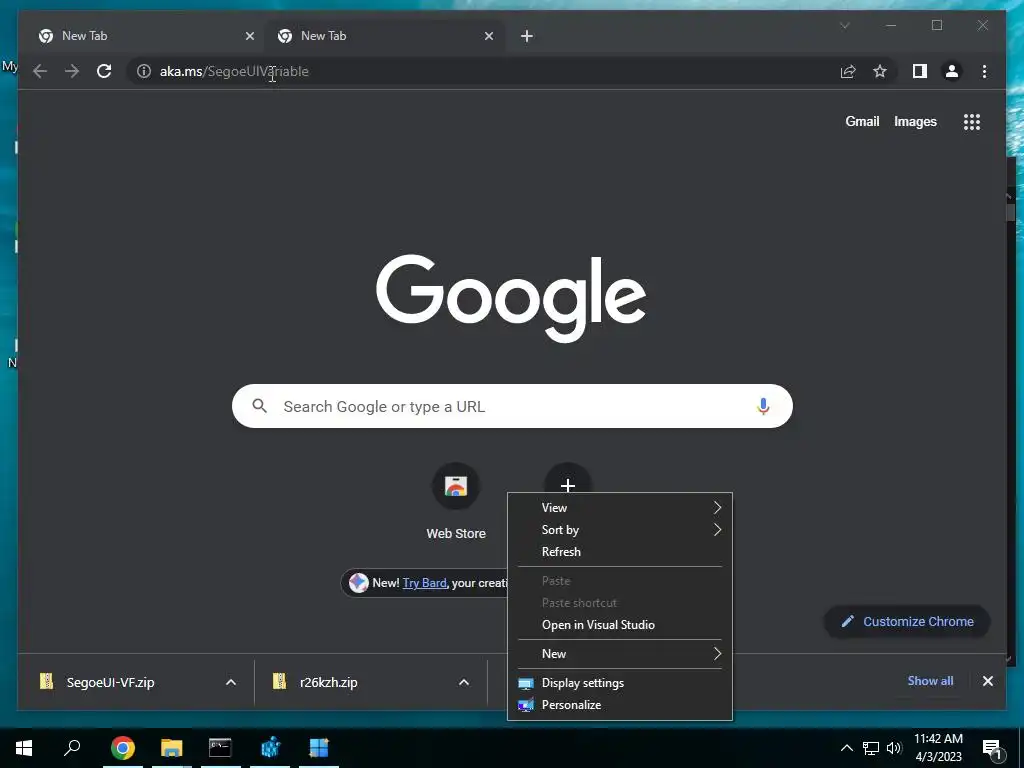The width and height of the screenshot is (1024, 768).
Task: Open Chrome's three-dot menu
Action: [x=984, y=71]
